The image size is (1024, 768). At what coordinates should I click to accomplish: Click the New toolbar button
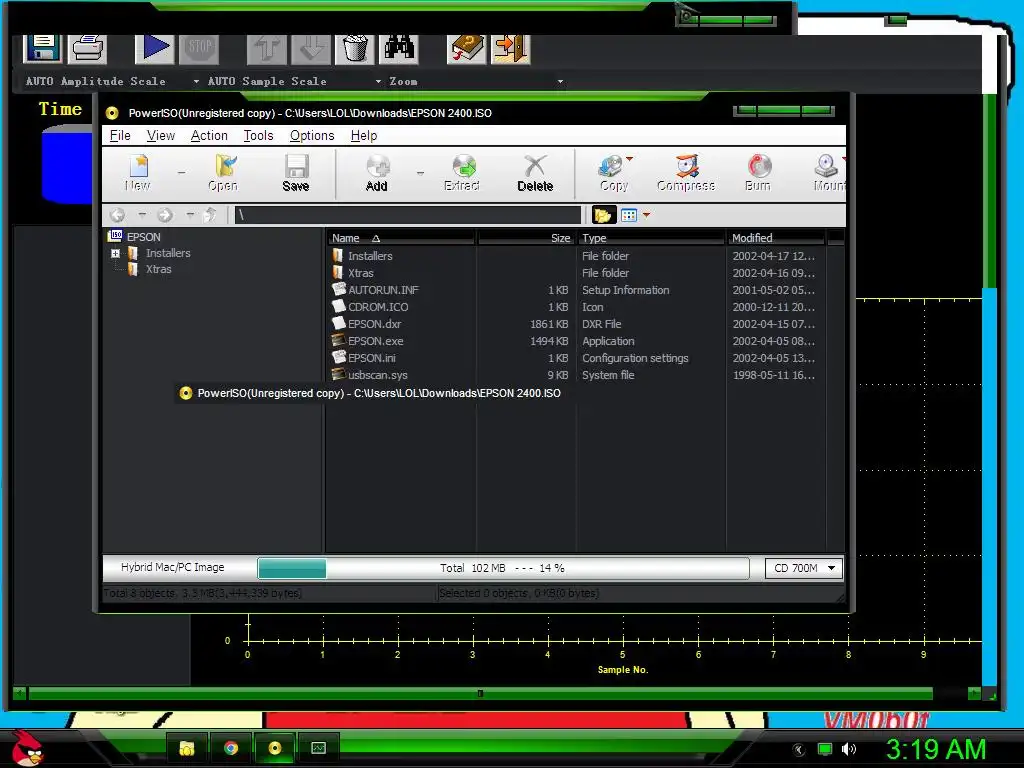(x=138, y=173)
